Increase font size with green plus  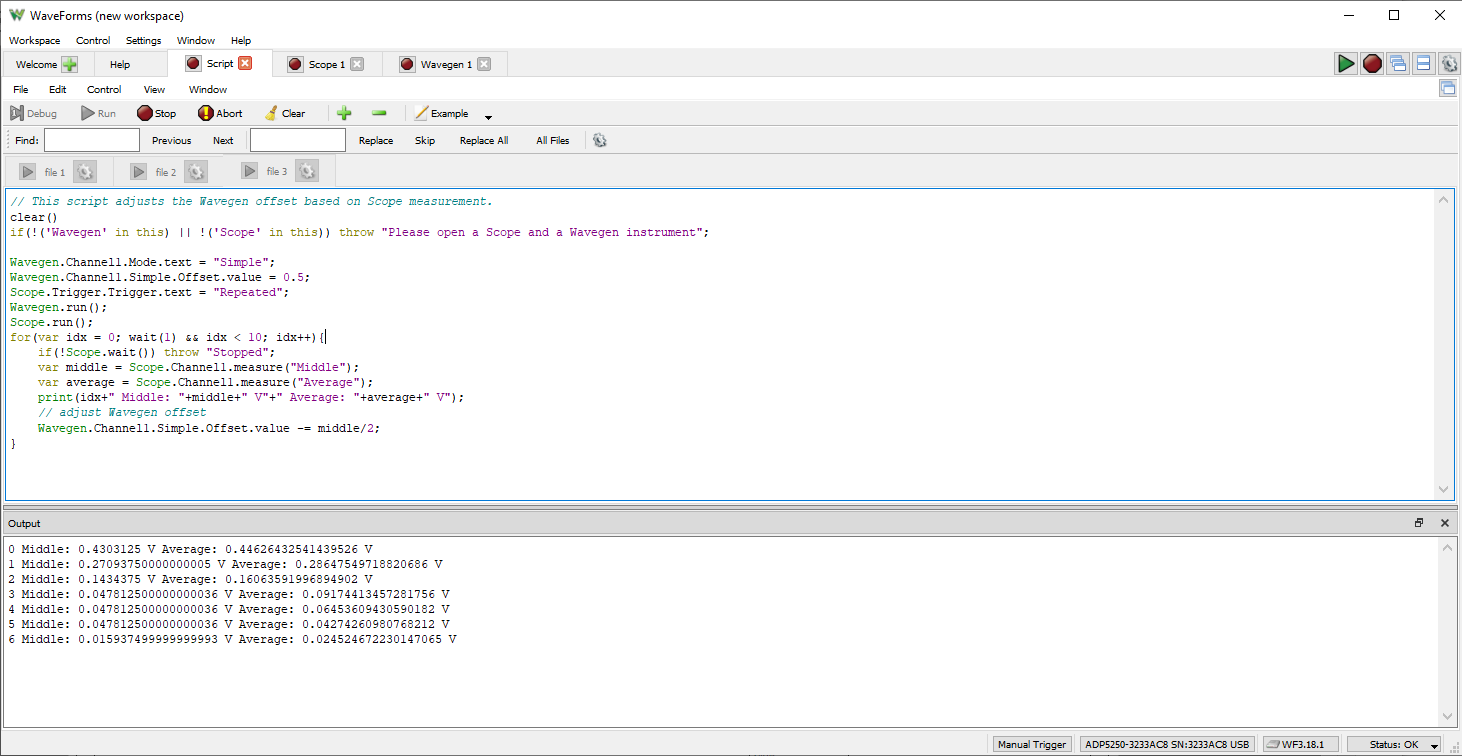[344, 113]
